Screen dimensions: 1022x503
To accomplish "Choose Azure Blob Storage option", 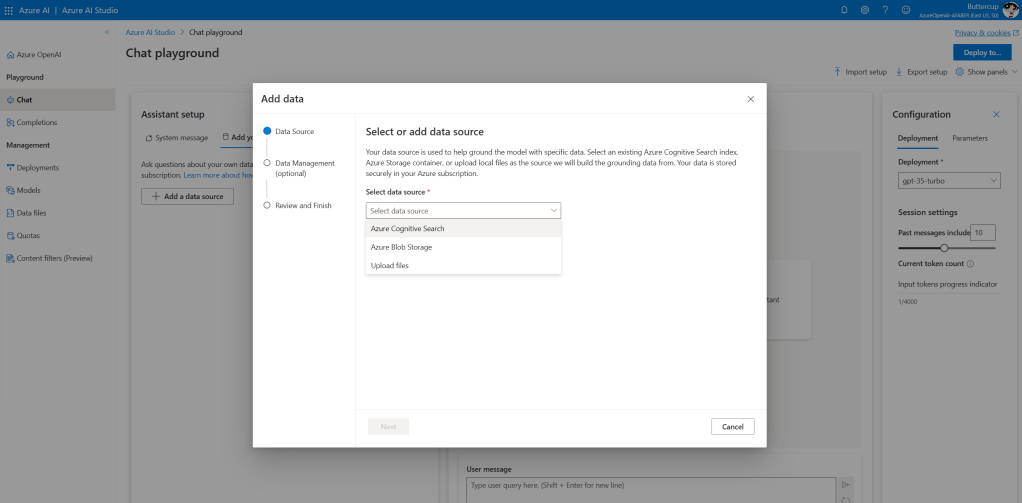I will click(x=401, y=247).
